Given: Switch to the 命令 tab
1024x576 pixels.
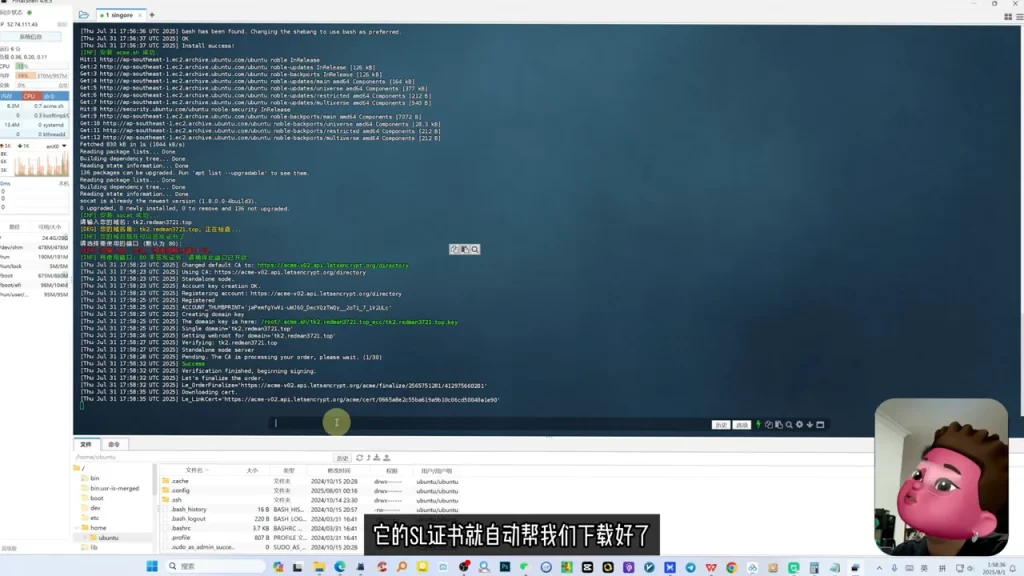Looking at the screenshot, I should point(114,444).
